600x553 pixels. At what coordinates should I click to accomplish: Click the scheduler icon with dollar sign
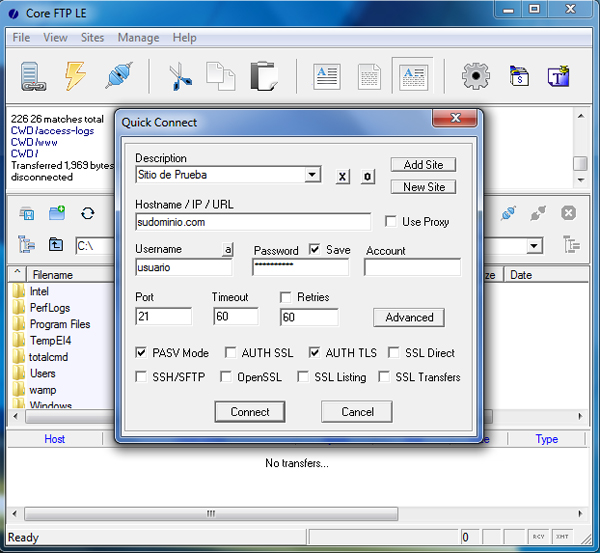coord(519,76)
